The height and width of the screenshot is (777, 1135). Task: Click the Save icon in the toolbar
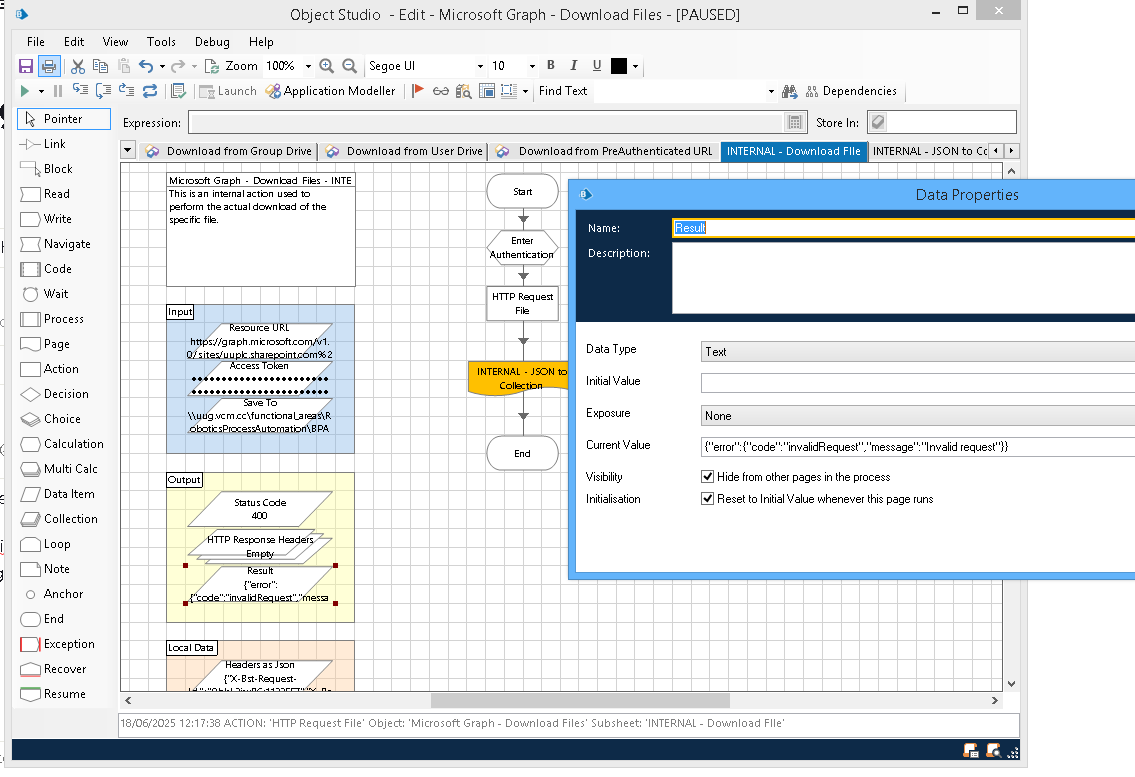(26, 66)
